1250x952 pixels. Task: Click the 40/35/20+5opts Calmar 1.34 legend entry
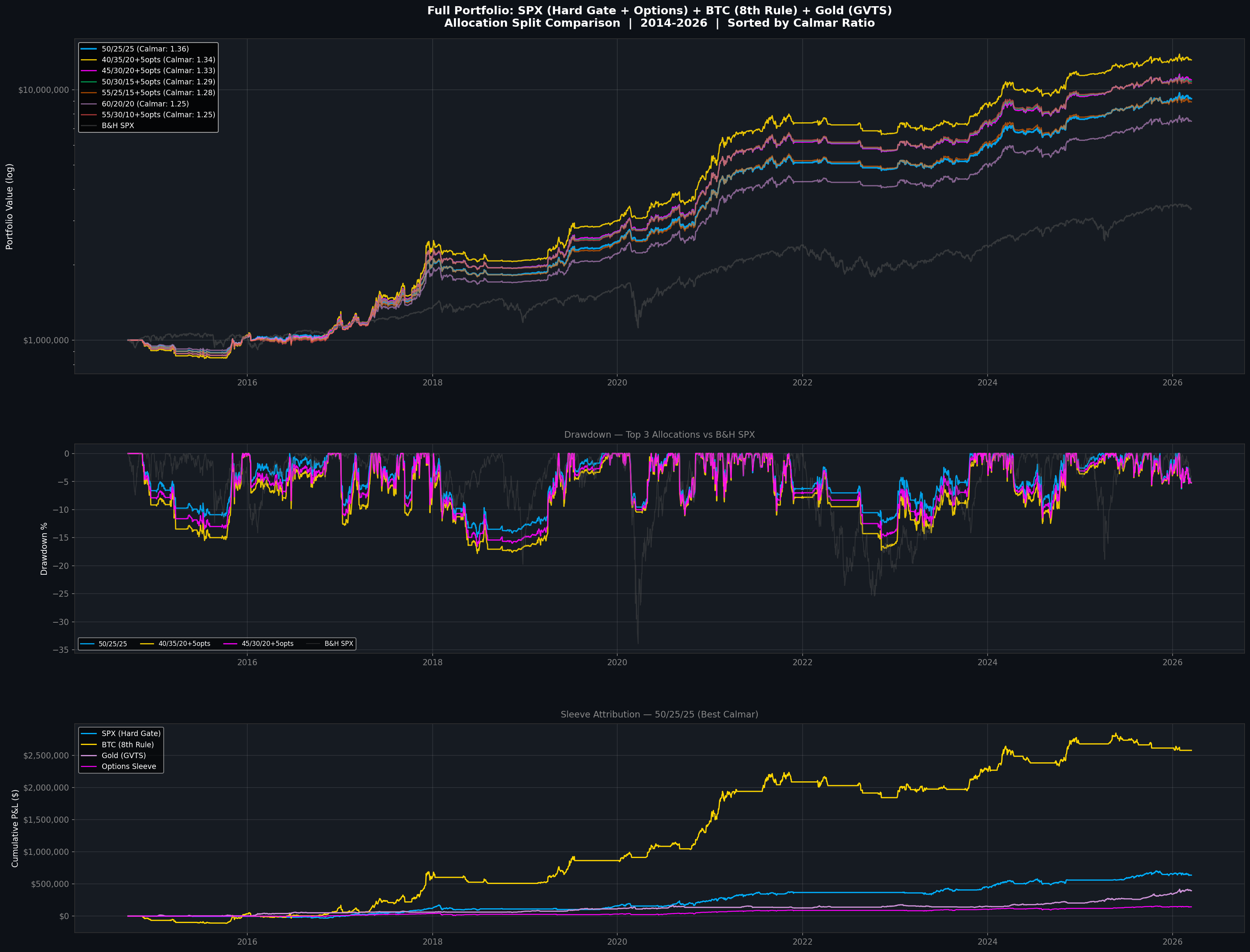158,60
